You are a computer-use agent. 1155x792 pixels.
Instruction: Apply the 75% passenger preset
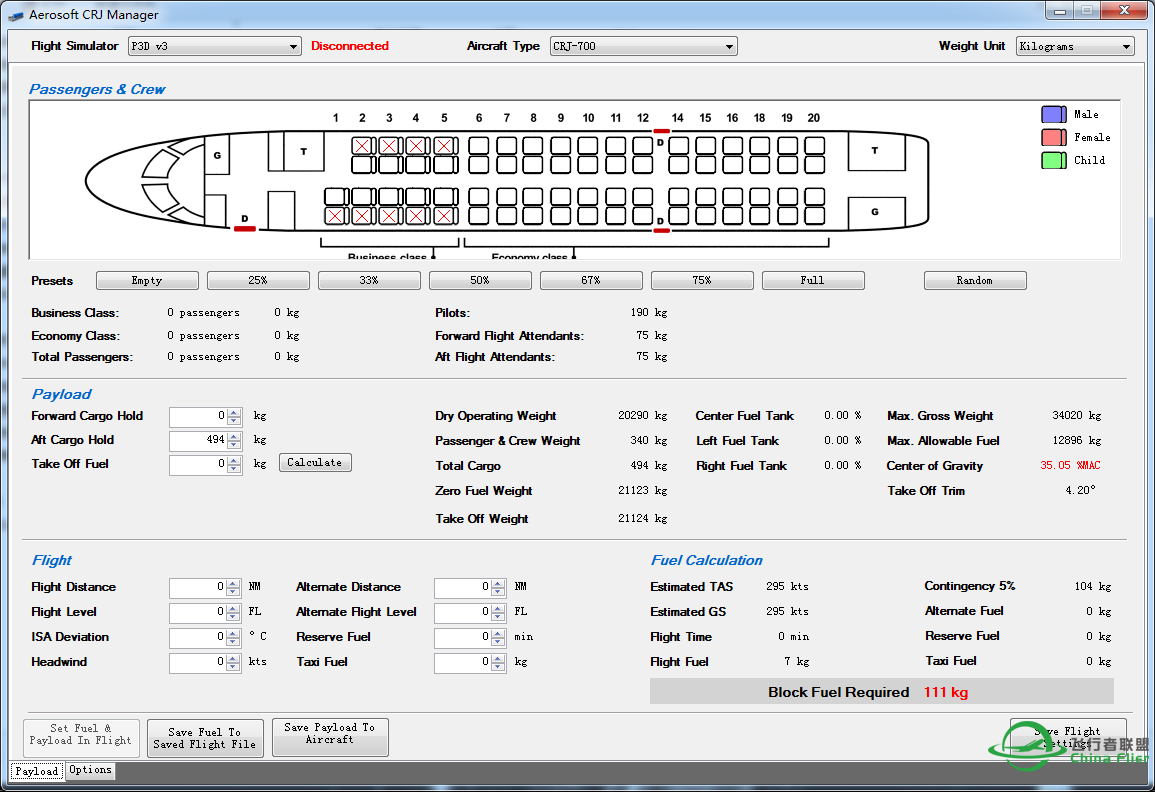(x=702, y=281)
